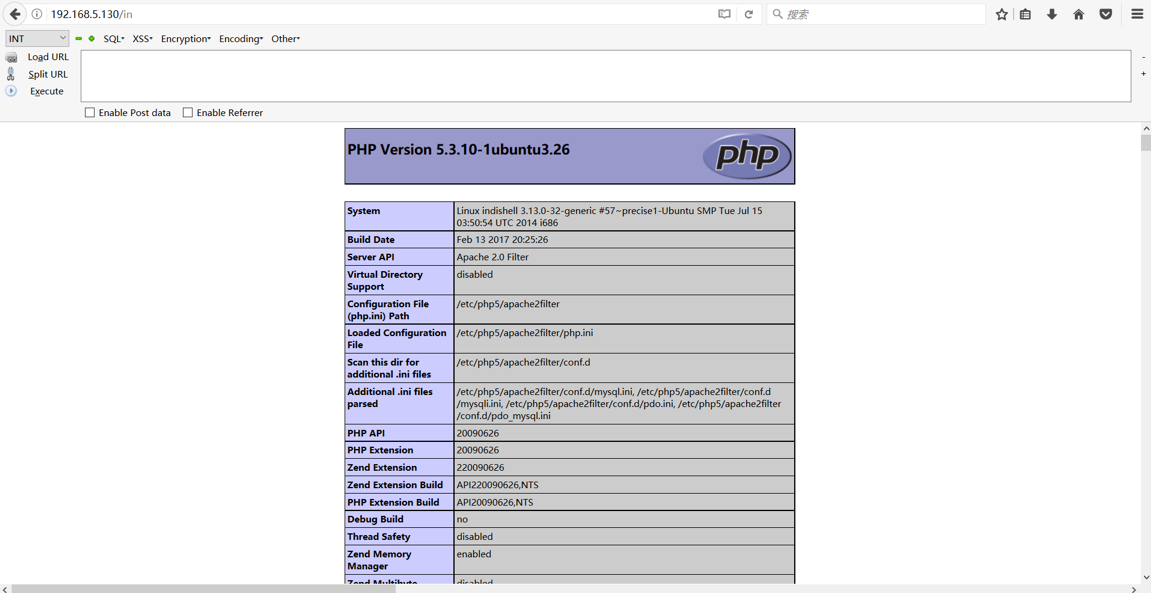Viewport: 1151px width, 593px height.
Task: Expand the Encryption menu
Action: point(186,39)
